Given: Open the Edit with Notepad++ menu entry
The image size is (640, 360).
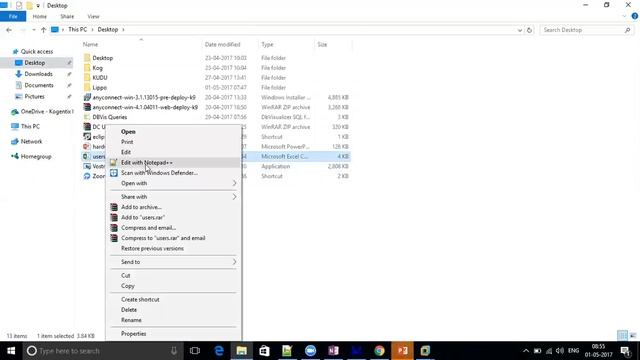Looking at the screenshot, I should pos(173,162).
